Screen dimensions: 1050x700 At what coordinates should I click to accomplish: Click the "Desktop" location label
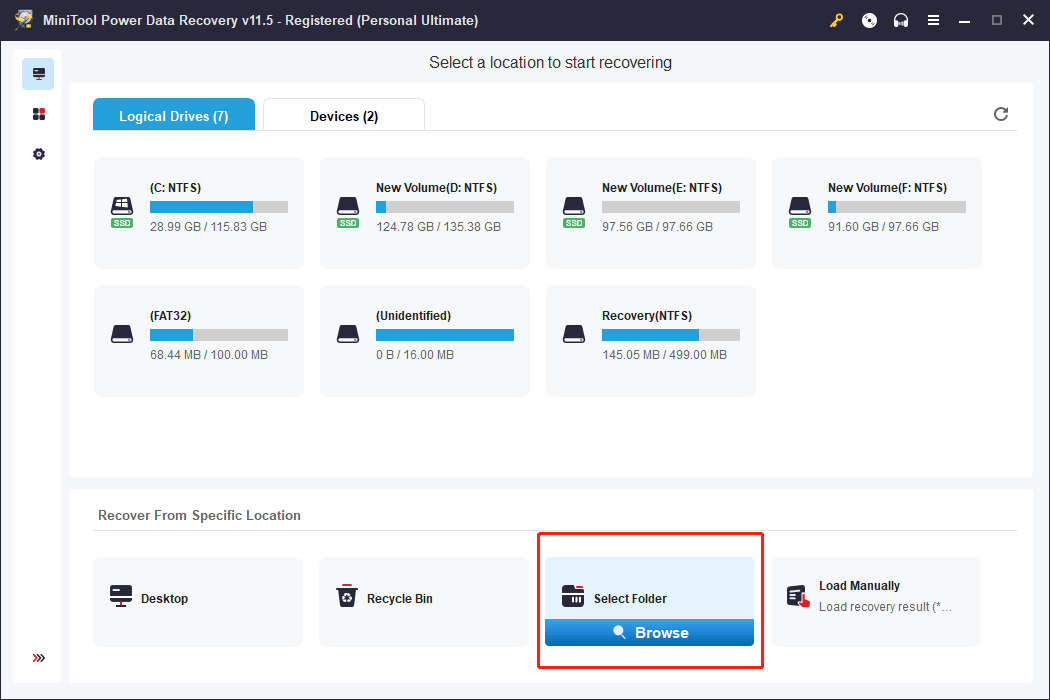pos(165,599)
